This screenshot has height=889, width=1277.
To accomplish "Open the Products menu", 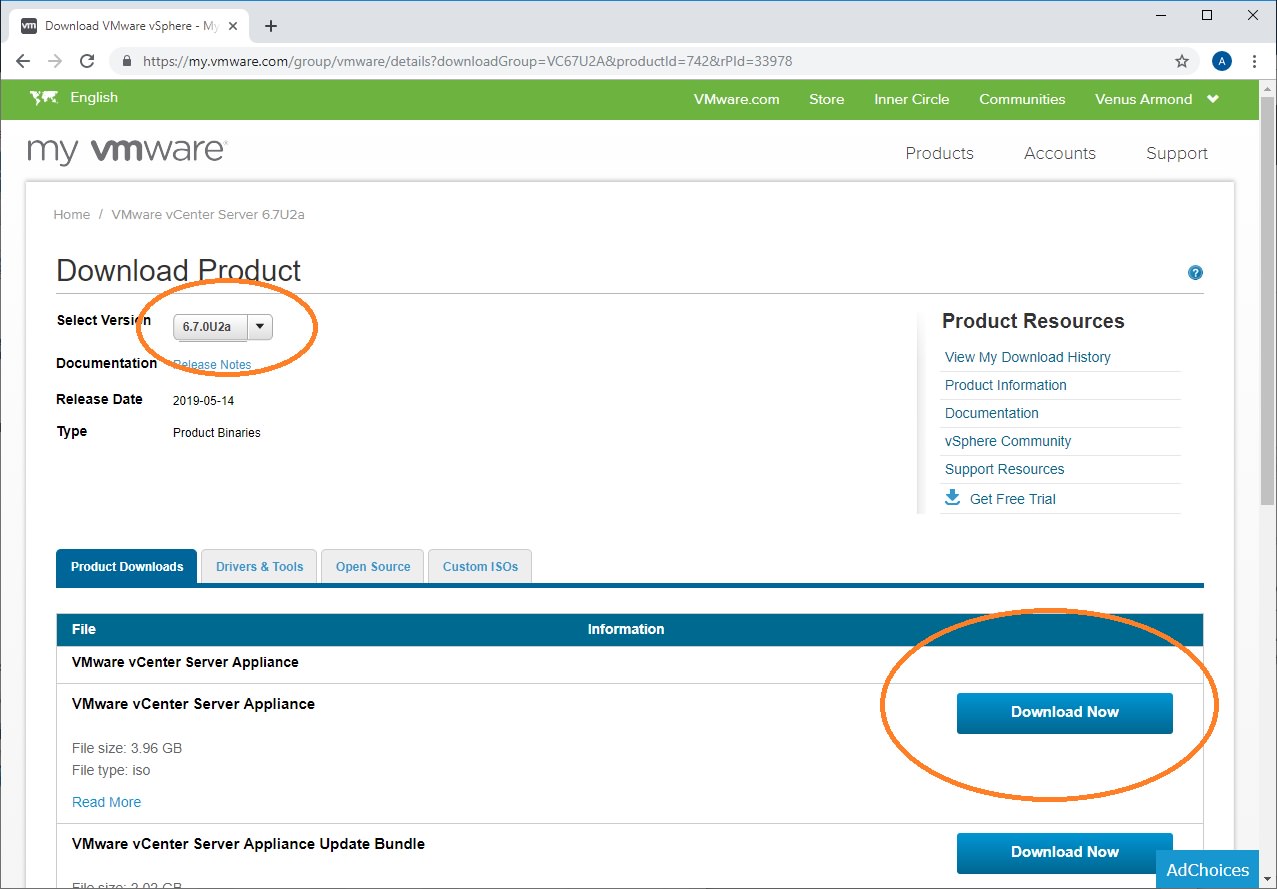I will point(939,153).
